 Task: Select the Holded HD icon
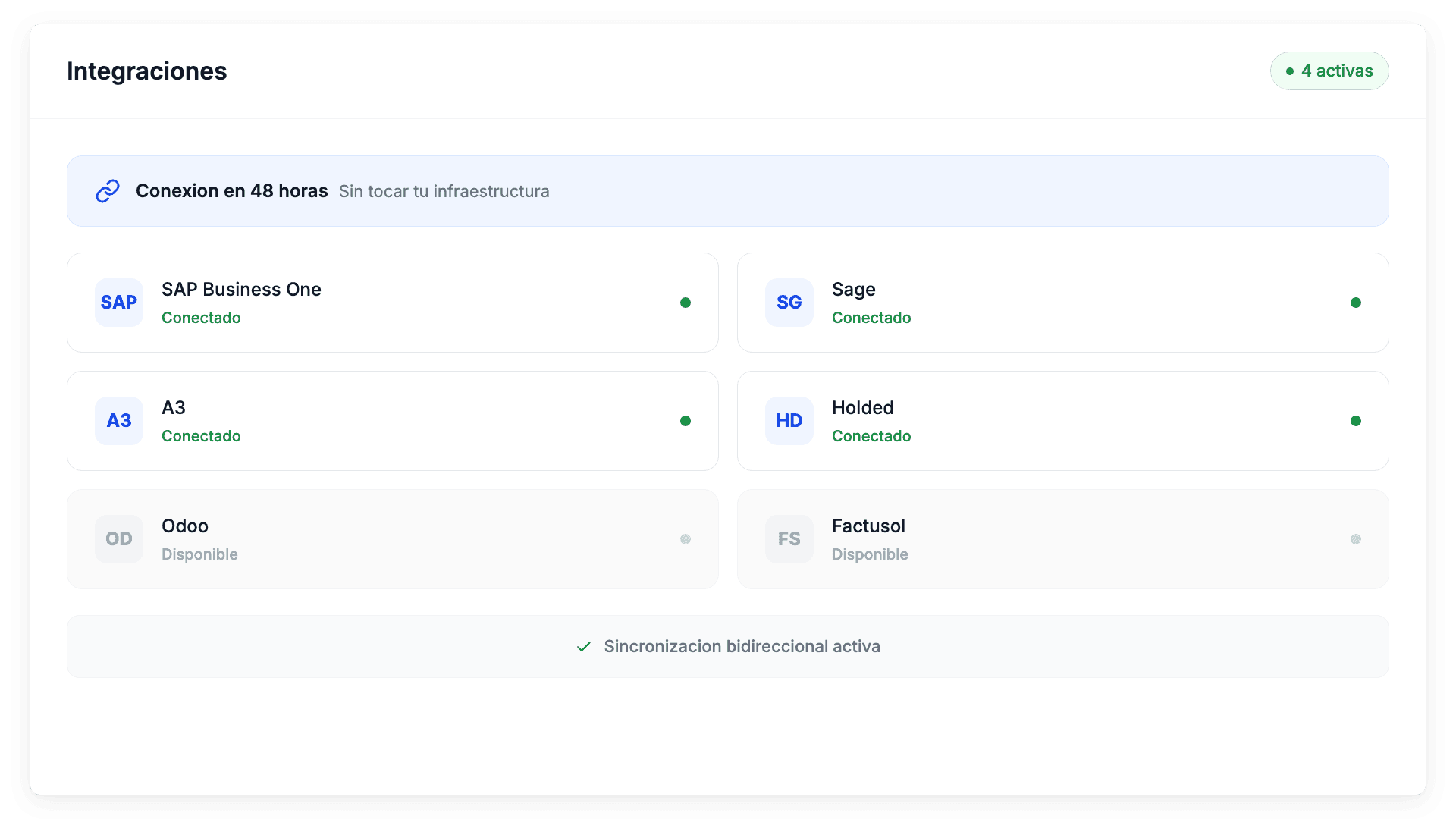coord(789,420)
